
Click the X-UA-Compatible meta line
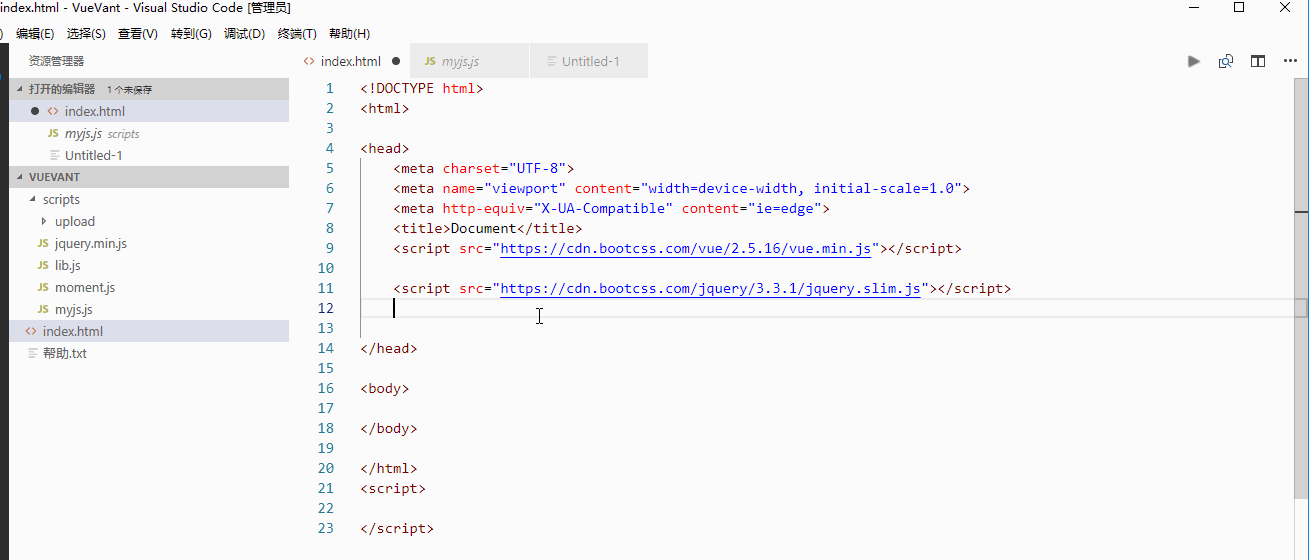(612, 208)
